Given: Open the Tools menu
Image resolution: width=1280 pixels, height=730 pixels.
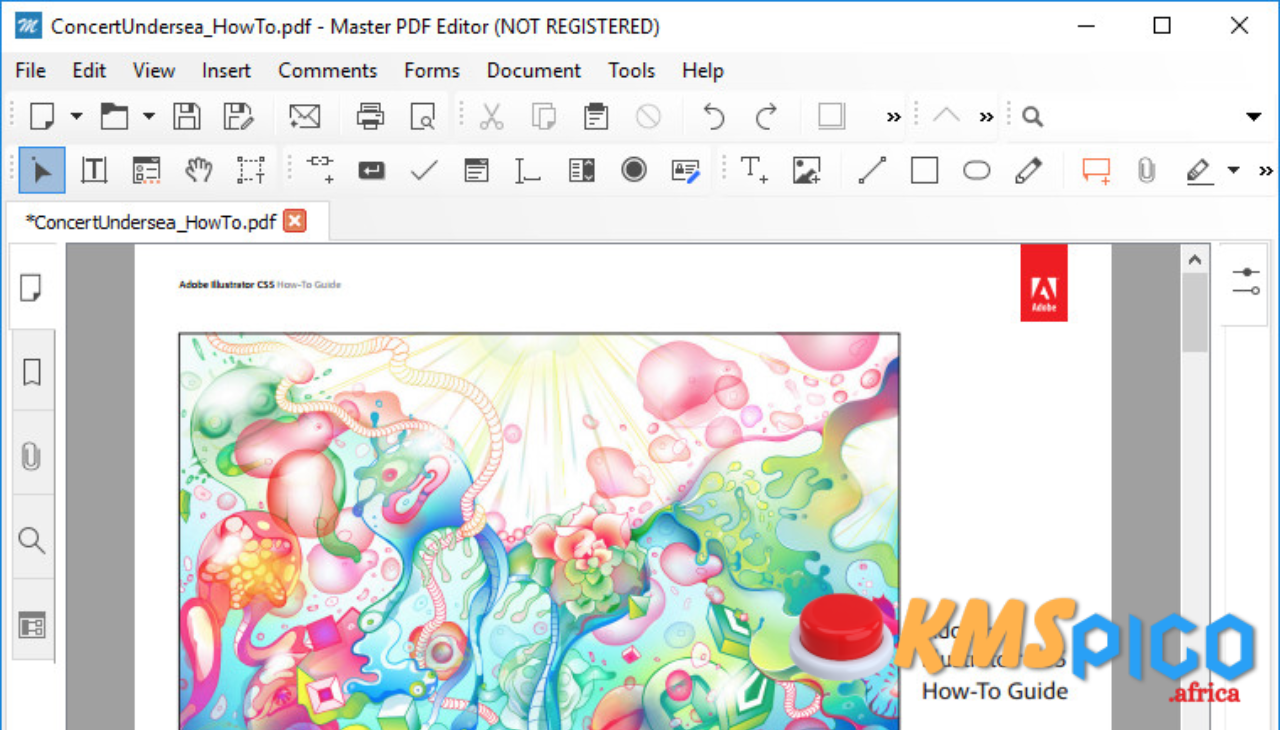Looking at the screenshot, I should pyautogui.click(x=631, y=70).
